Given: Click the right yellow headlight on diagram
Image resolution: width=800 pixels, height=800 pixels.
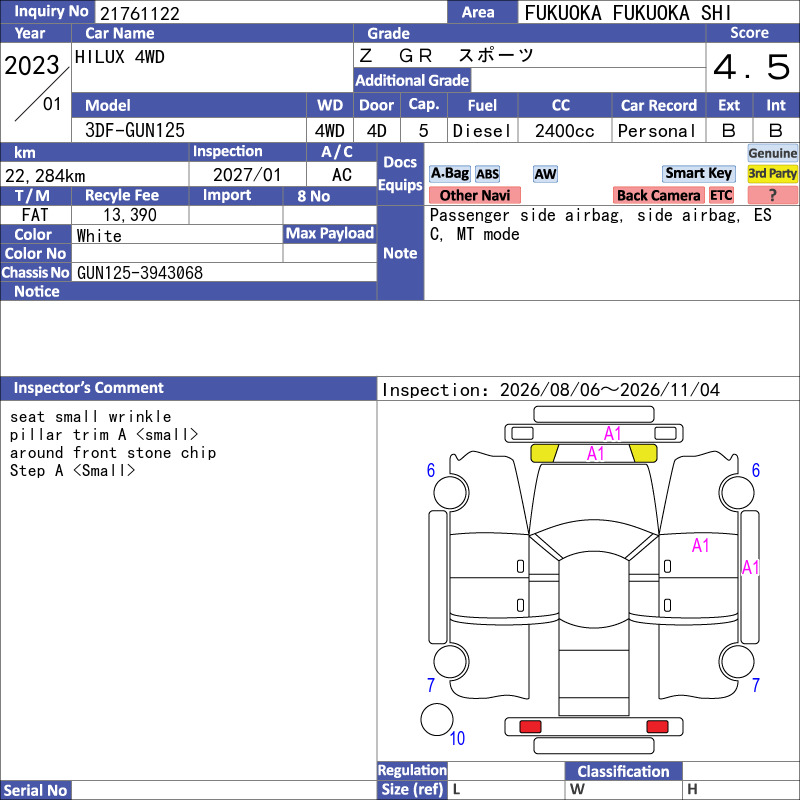Looking at the screenshot, I should [x=643, y=453].
